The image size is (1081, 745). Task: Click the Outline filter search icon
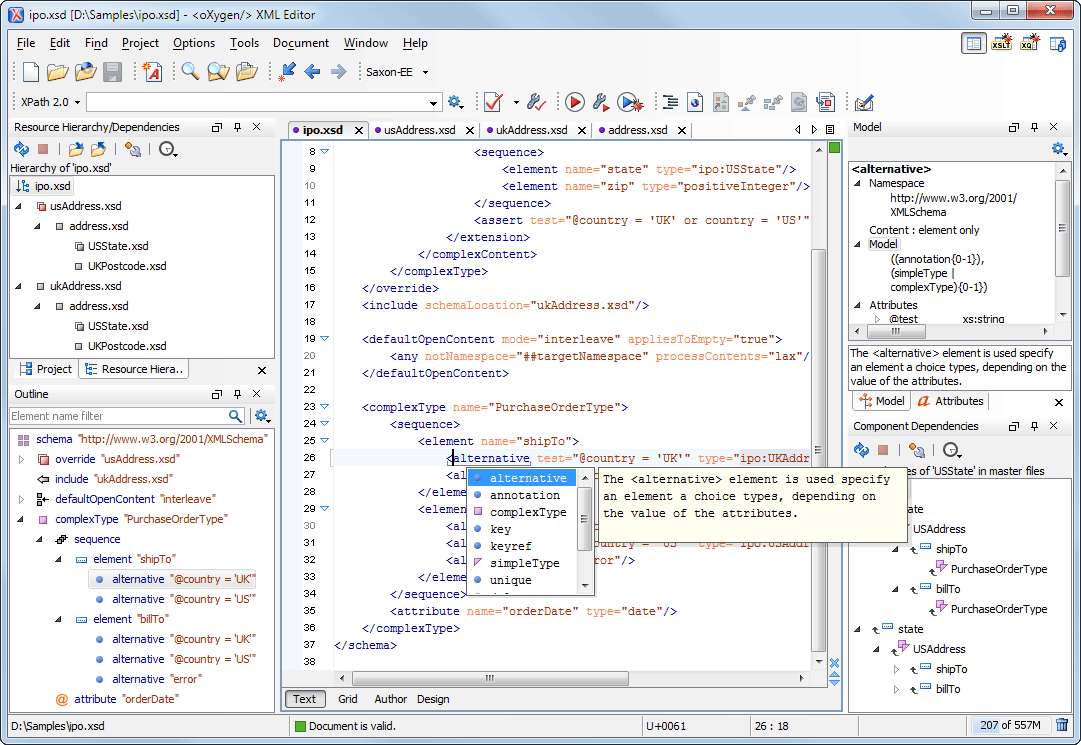(235, 416)
